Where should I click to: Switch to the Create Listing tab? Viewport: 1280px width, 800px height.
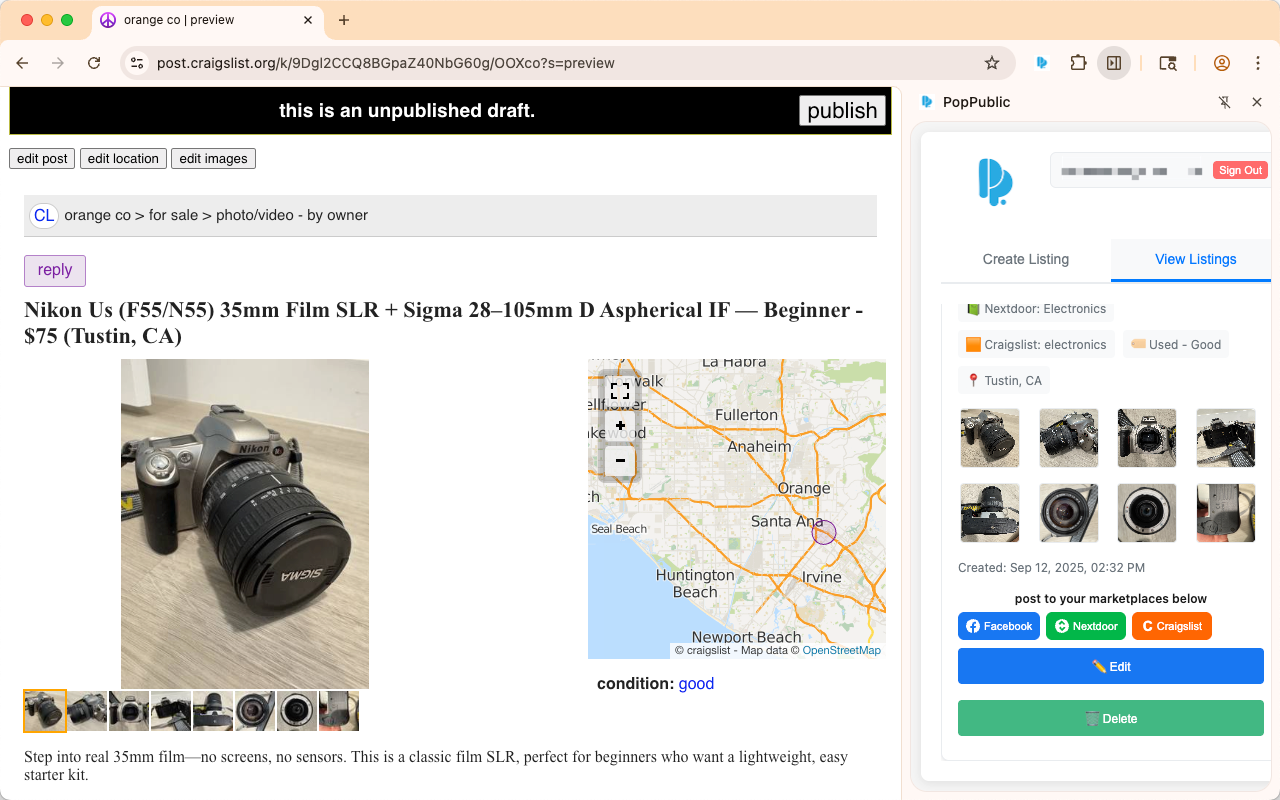click(x=1026, y=259)
